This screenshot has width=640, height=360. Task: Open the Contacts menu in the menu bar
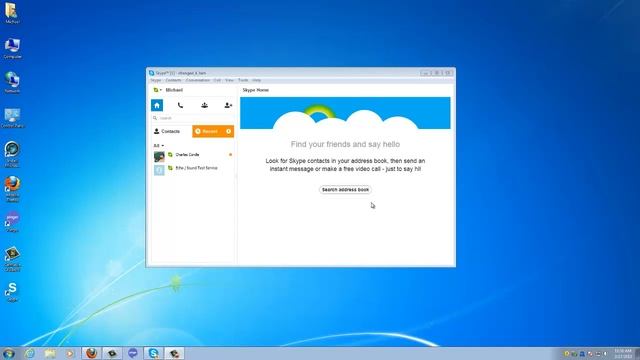click(173, 80)
